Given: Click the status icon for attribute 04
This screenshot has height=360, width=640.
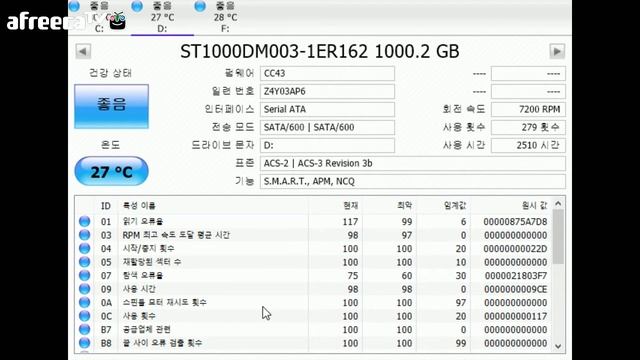Looking at the screenshot, I should (x=84, y=248).
